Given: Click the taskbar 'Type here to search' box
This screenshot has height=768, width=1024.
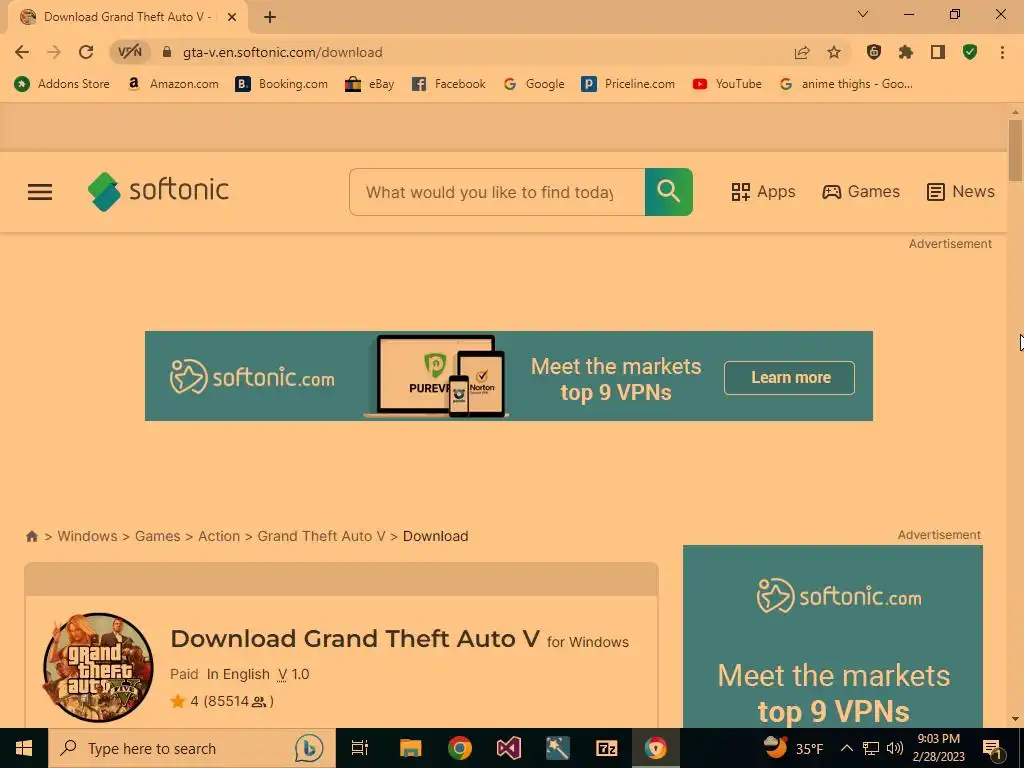Looking at the screenshot, I should [x=192, y=748].
